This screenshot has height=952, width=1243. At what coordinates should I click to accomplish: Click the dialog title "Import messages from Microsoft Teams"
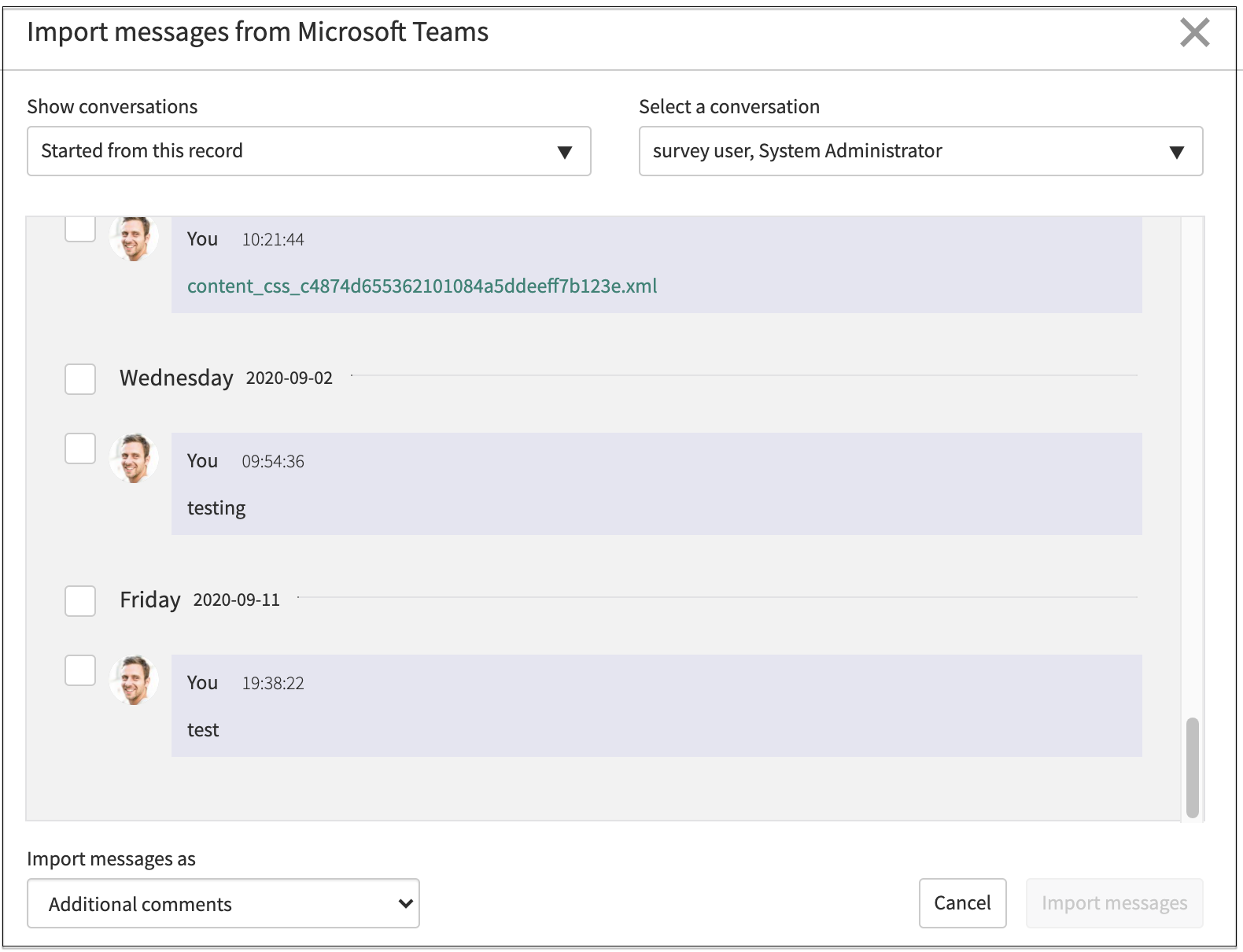click(x=258, y=32)
